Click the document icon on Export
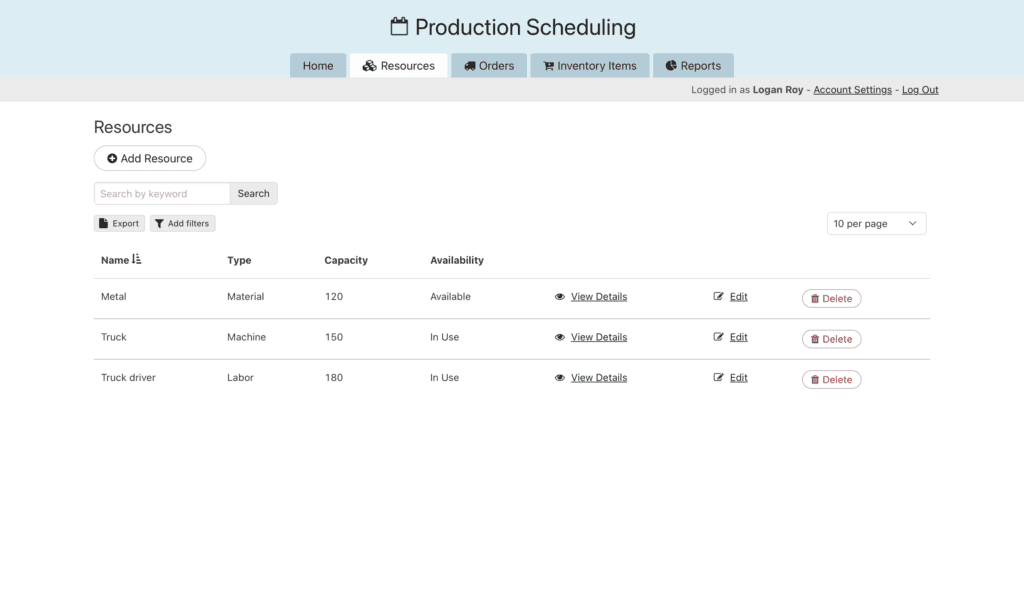The height and width of the screenshot is (602, 1024). [103, 224]
